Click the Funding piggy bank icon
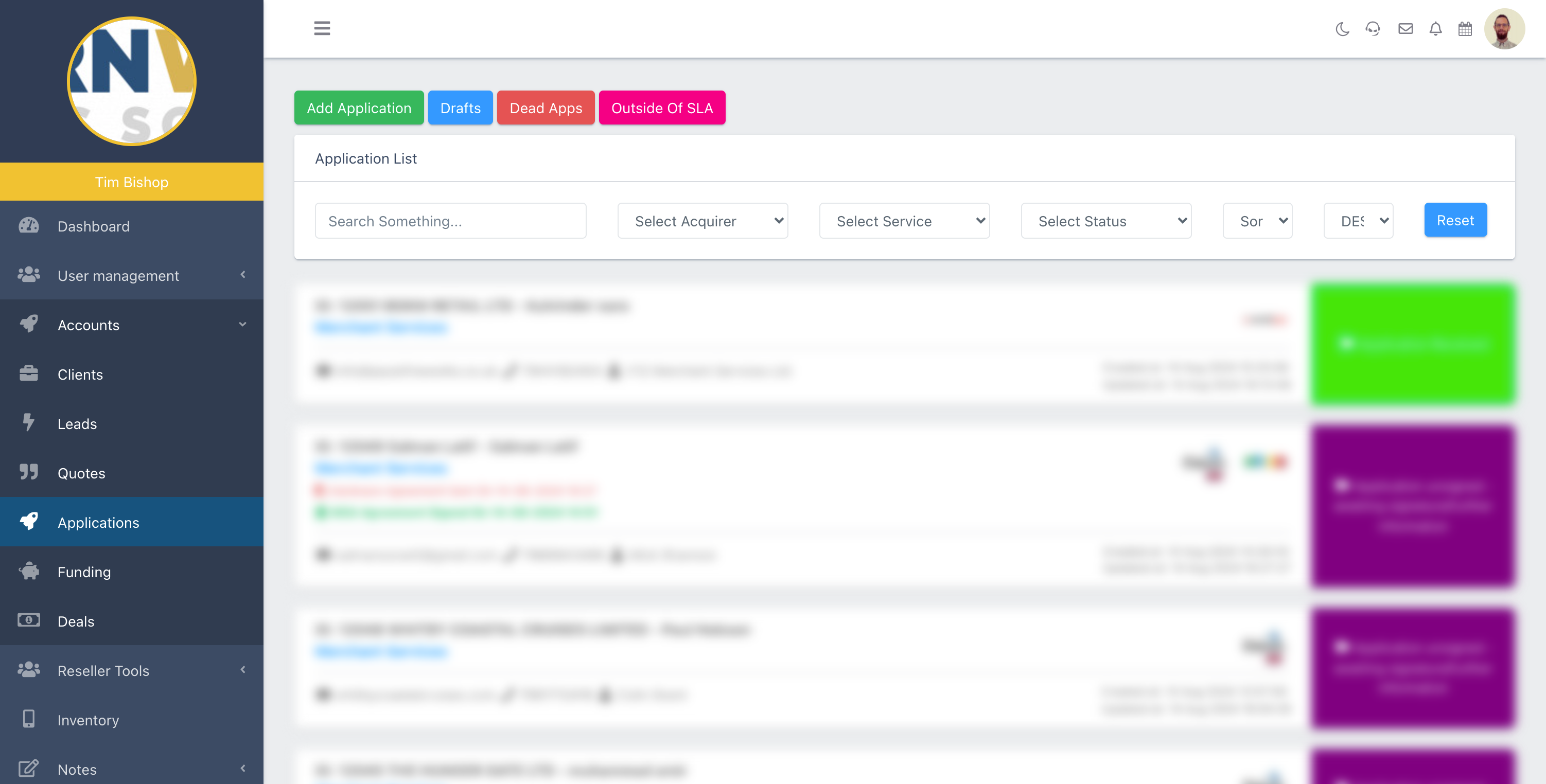The height and width of the screenshot is (784, 1546). tap(28, 571)
